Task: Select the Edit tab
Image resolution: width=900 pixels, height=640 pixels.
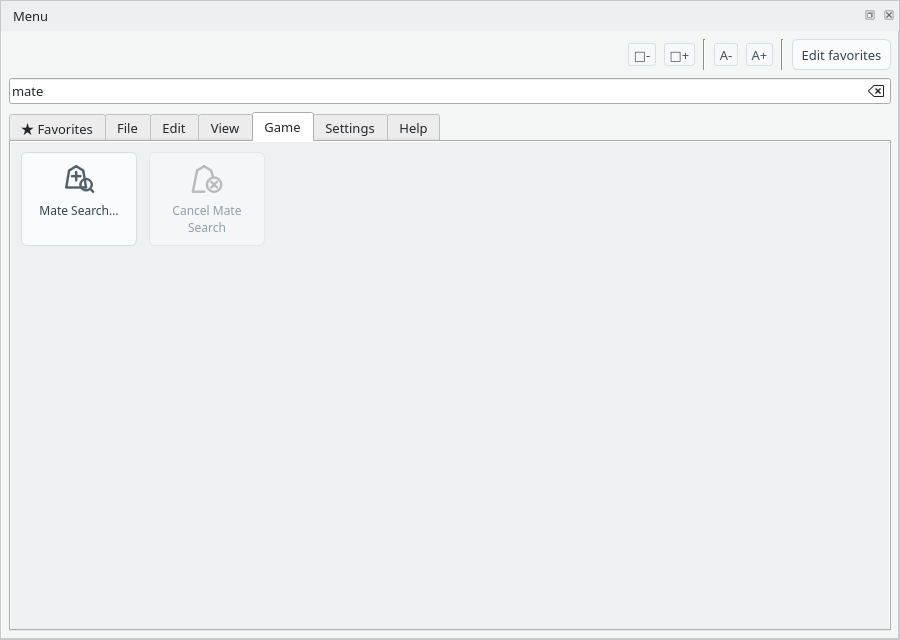Action: click(174, 128)
